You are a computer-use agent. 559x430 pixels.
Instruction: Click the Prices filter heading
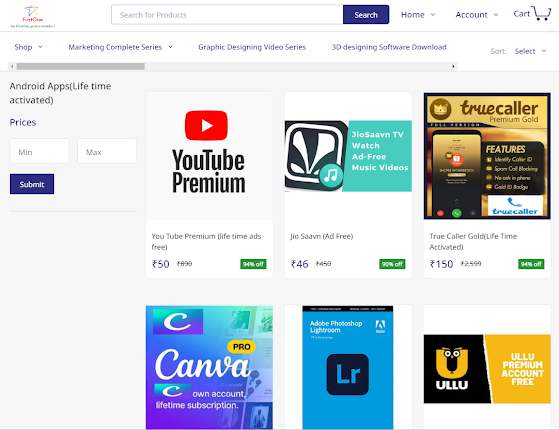[x=23, y=122]
